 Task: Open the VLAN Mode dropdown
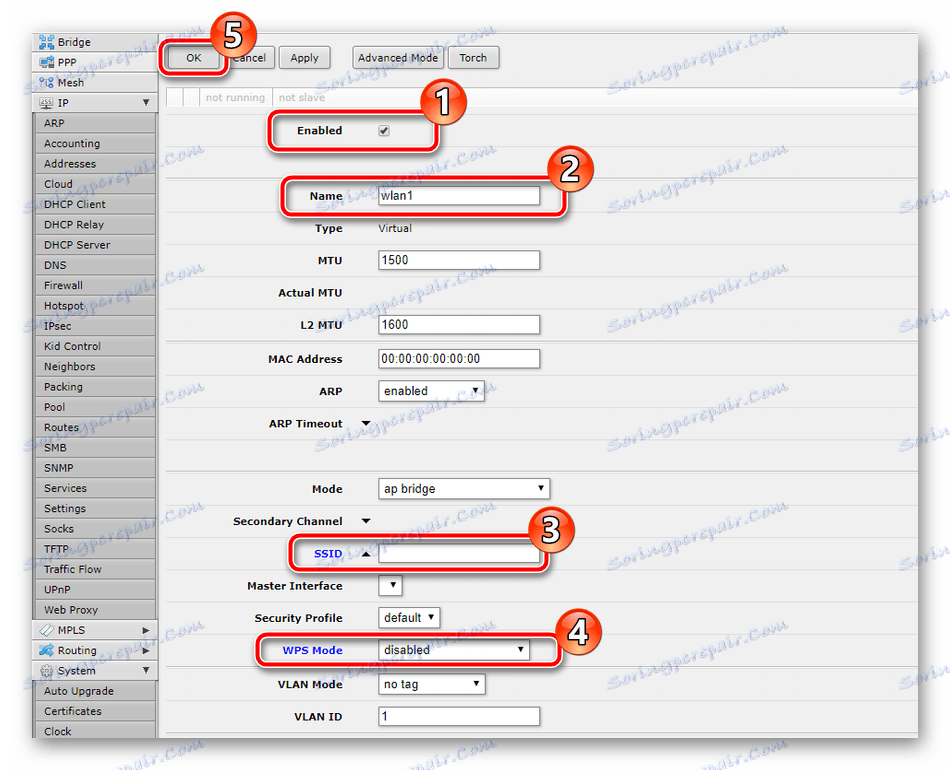click(x=432, y=684)
